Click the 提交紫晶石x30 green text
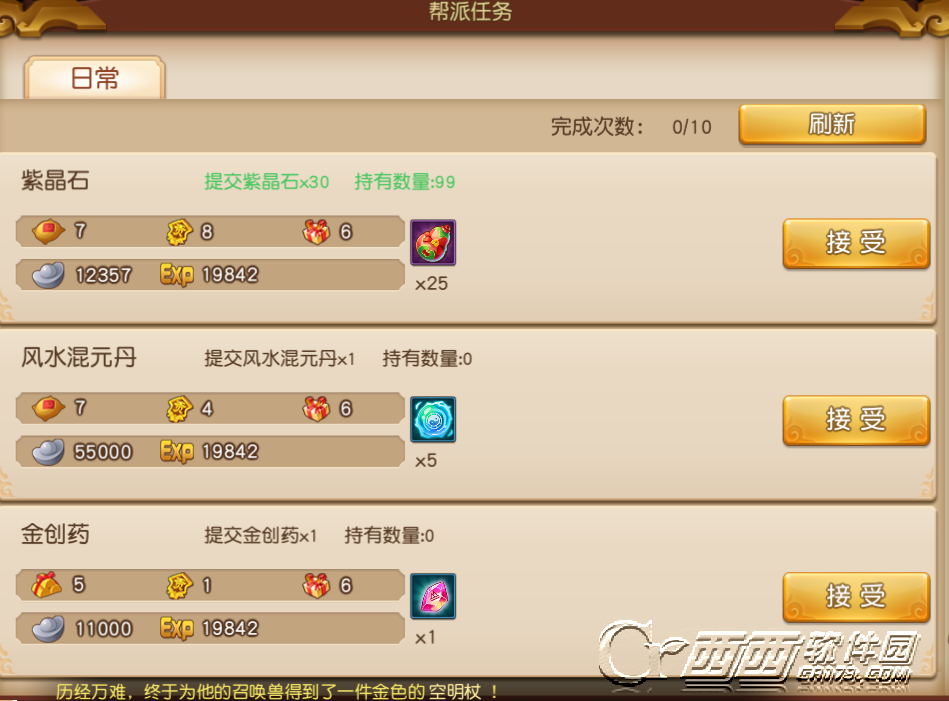949x701 pixels. 267,182
